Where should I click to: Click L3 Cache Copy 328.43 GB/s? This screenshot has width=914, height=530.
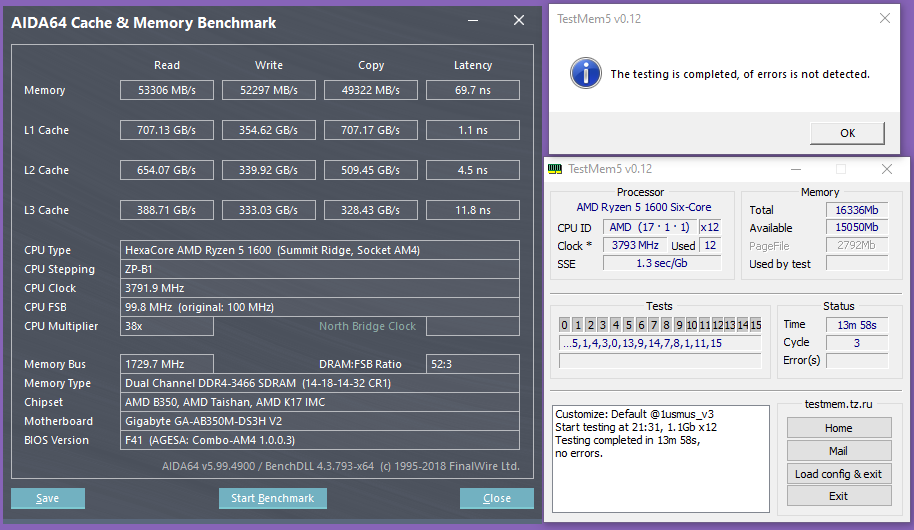371,210
